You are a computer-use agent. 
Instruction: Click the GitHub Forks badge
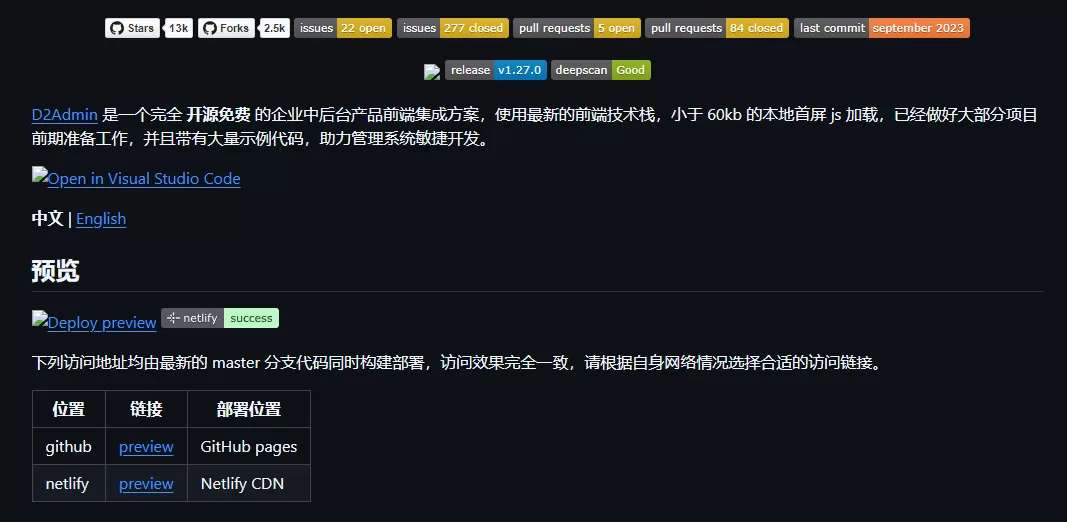point(226,28)
